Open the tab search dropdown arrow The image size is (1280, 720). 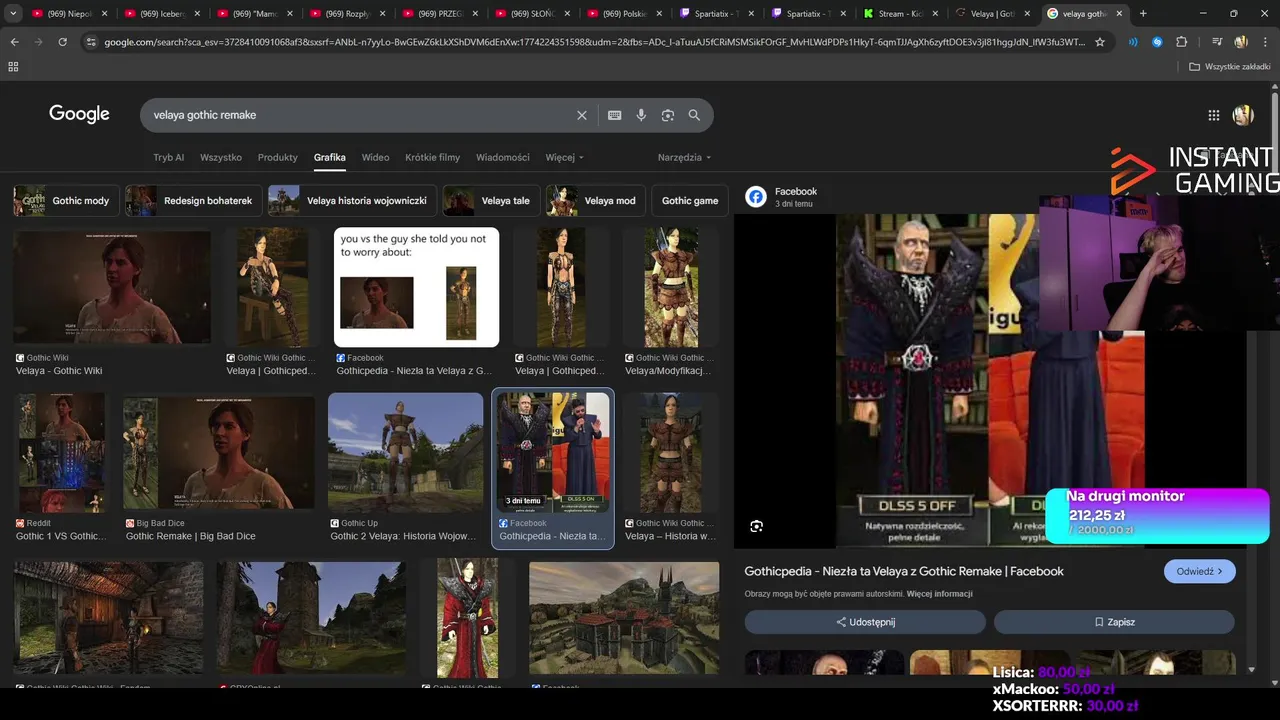13,13
